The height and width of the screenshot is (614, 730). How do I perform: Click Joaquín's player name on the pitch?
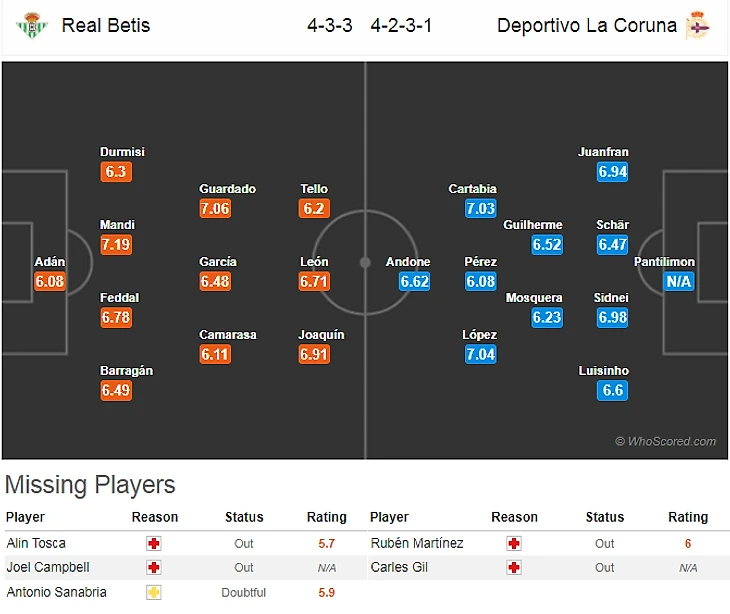click(x=321, y=335)
